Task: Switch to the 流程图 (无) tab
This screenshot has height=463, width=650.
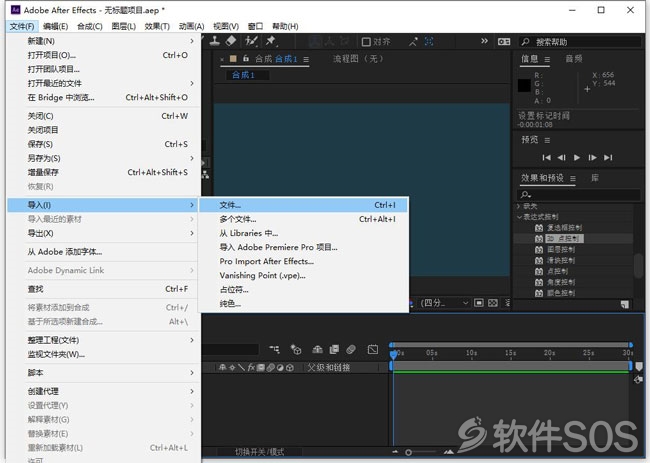Action: pyautogui.click(x=359, y=59)
